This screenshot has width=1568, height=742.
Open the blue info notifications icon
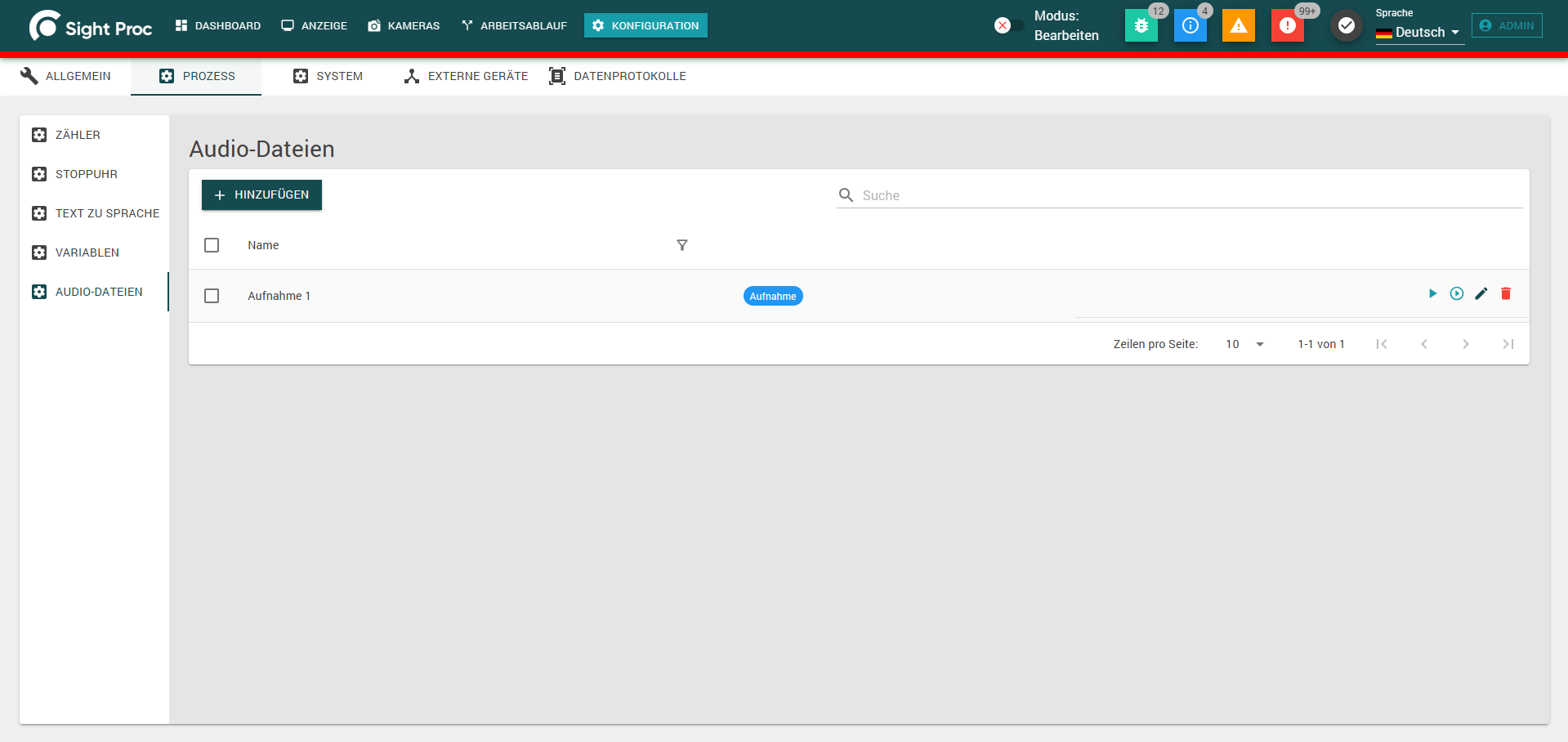pos(1191,25)
